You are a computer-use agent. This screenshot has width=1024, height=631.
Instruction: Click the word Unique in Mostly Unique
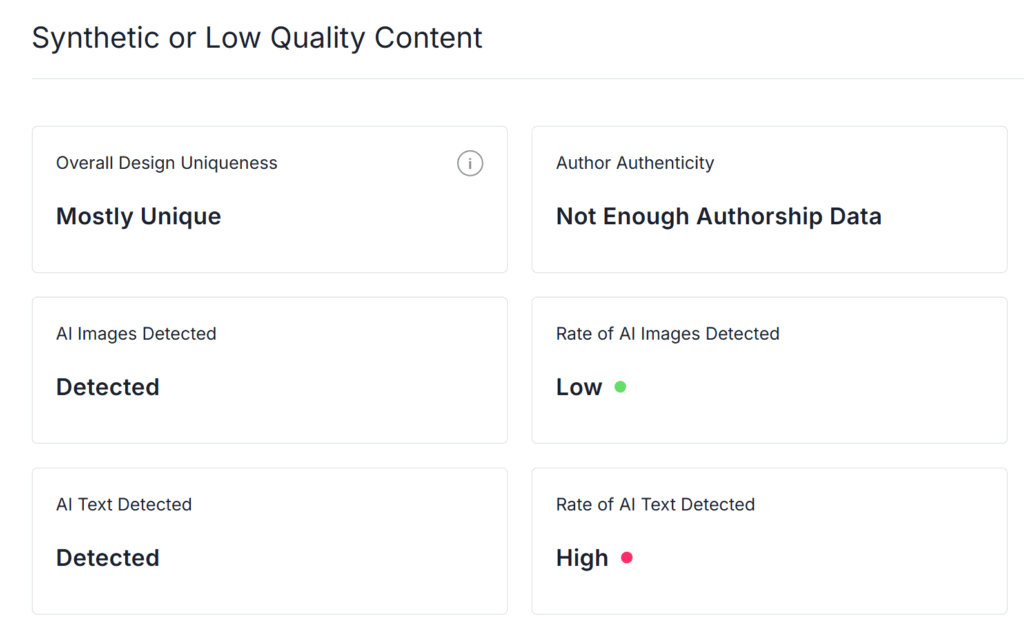181,216
